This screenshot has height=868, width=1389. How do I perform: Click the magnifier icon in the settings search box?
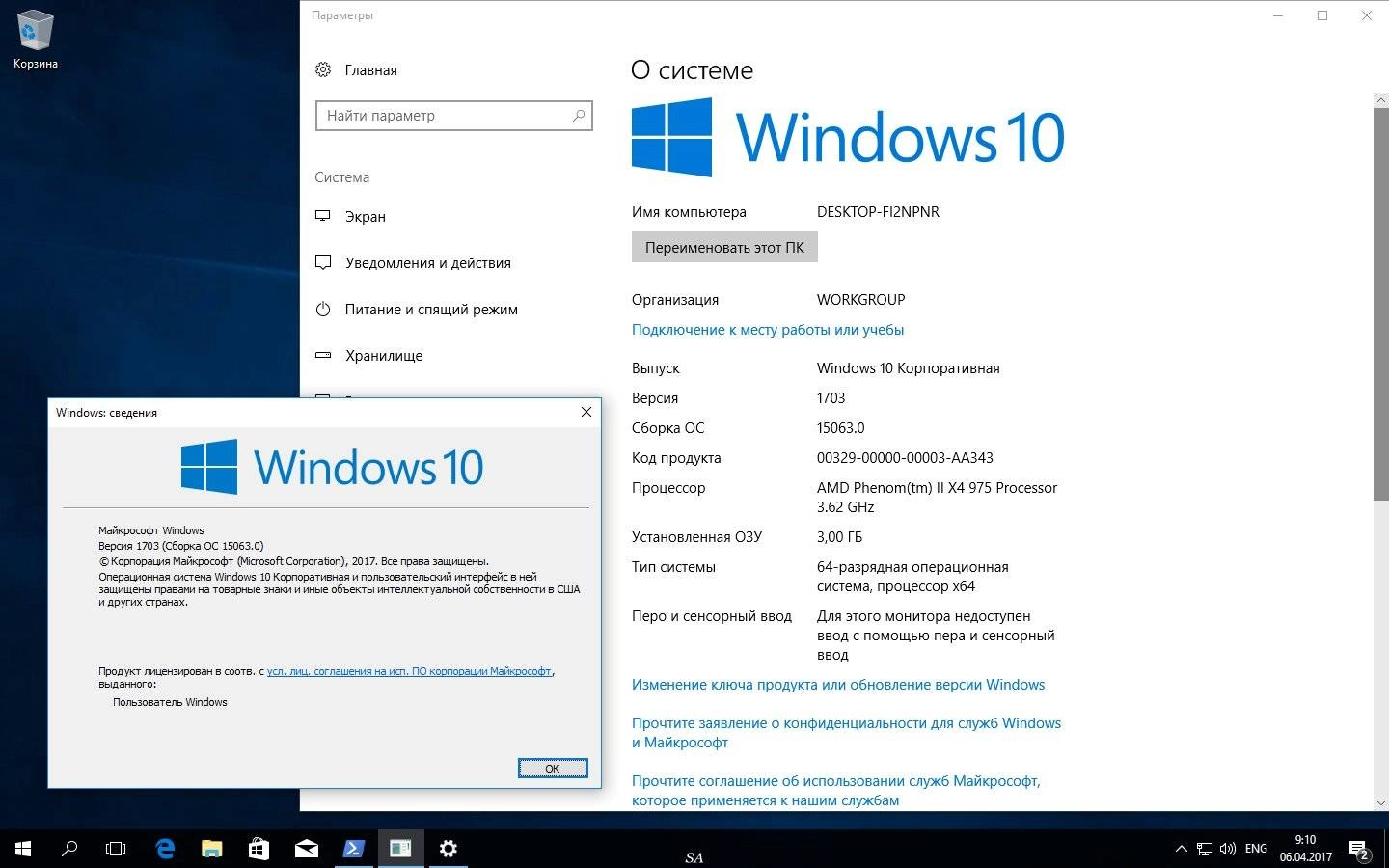[579, 116]
